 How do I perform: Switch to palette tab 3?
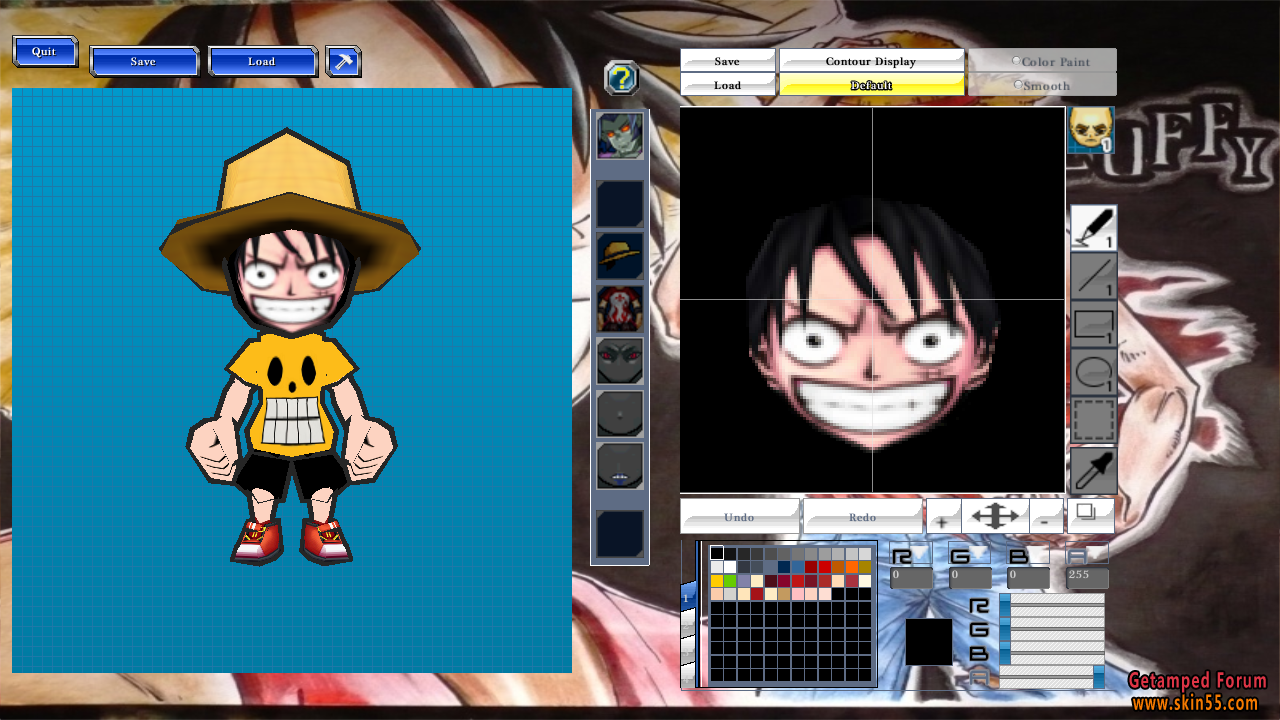point(688,652)
